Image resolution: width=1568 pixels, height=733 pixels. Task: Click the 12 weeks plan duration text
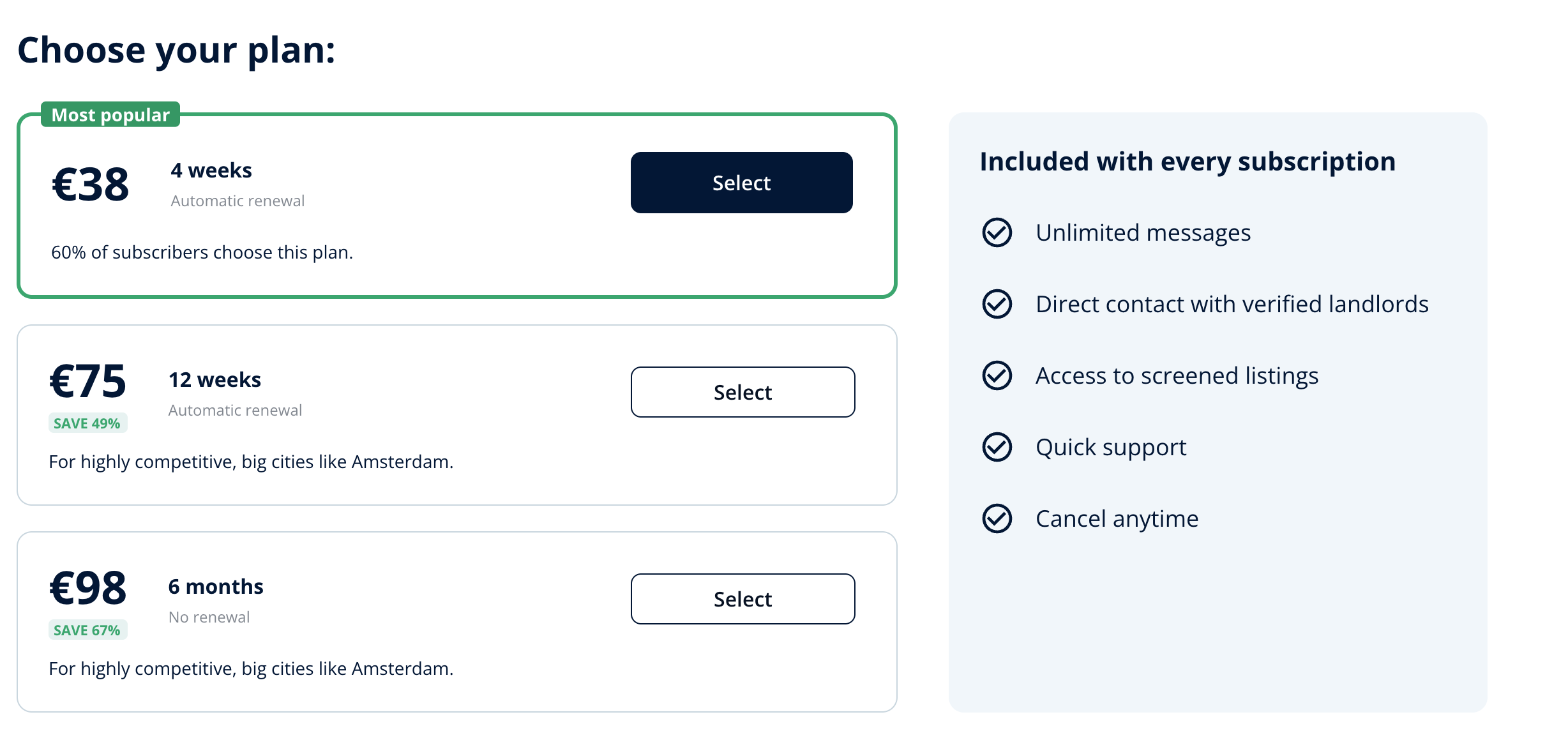point(215,380)
